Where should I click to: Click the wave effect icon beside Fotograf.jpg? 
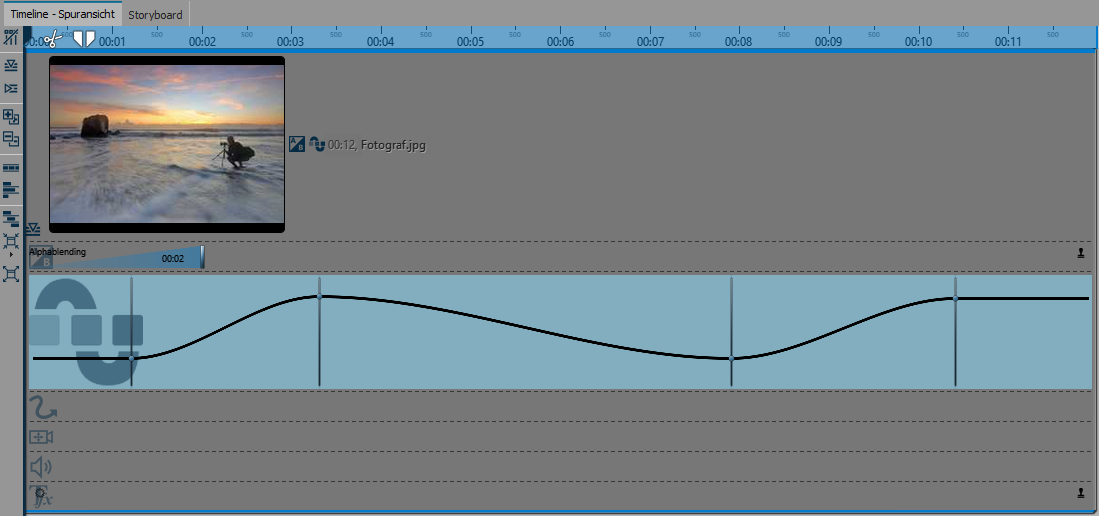point(317,144)
